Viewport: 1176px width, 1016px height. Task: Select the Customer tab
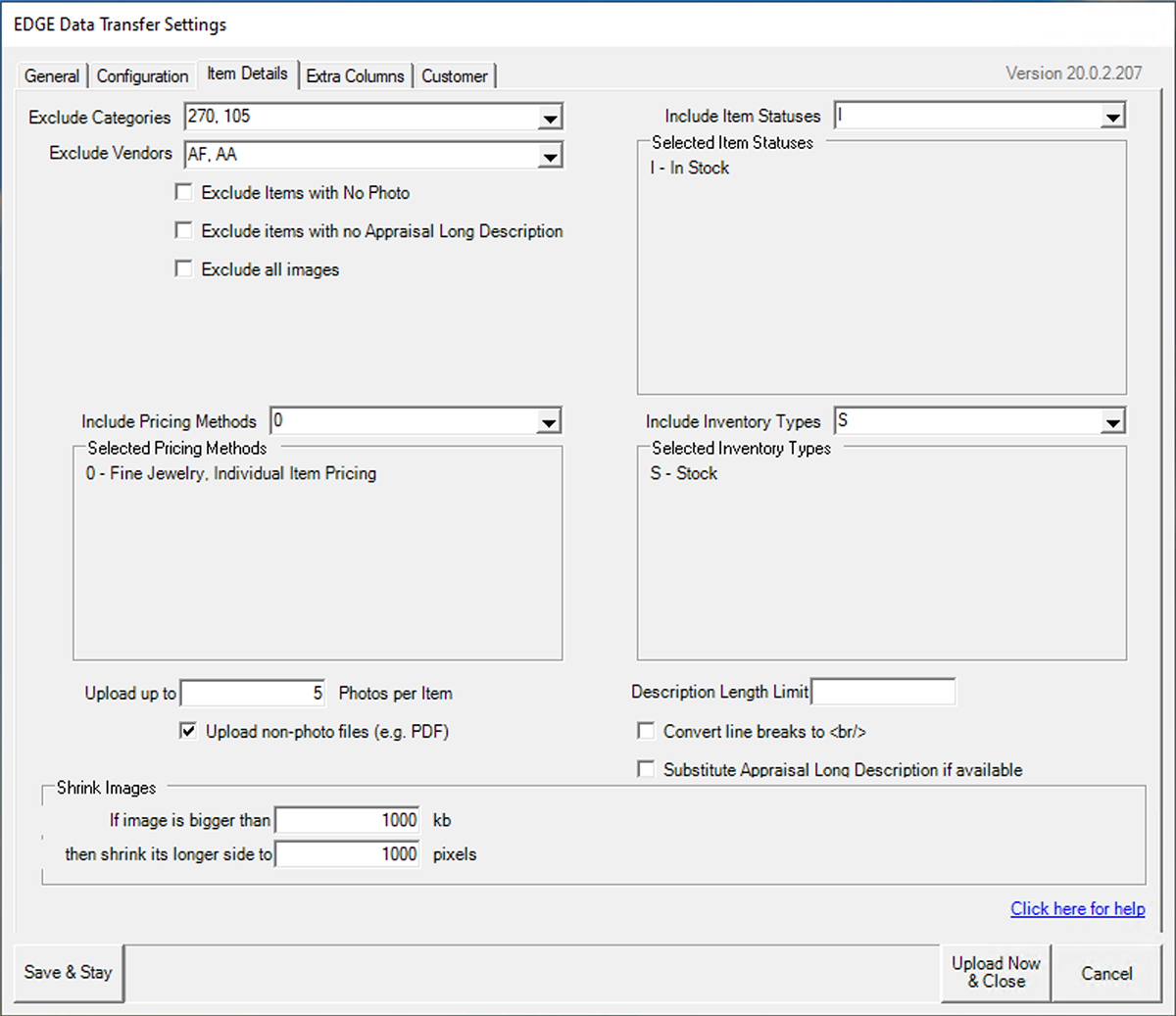coord(454,76)
